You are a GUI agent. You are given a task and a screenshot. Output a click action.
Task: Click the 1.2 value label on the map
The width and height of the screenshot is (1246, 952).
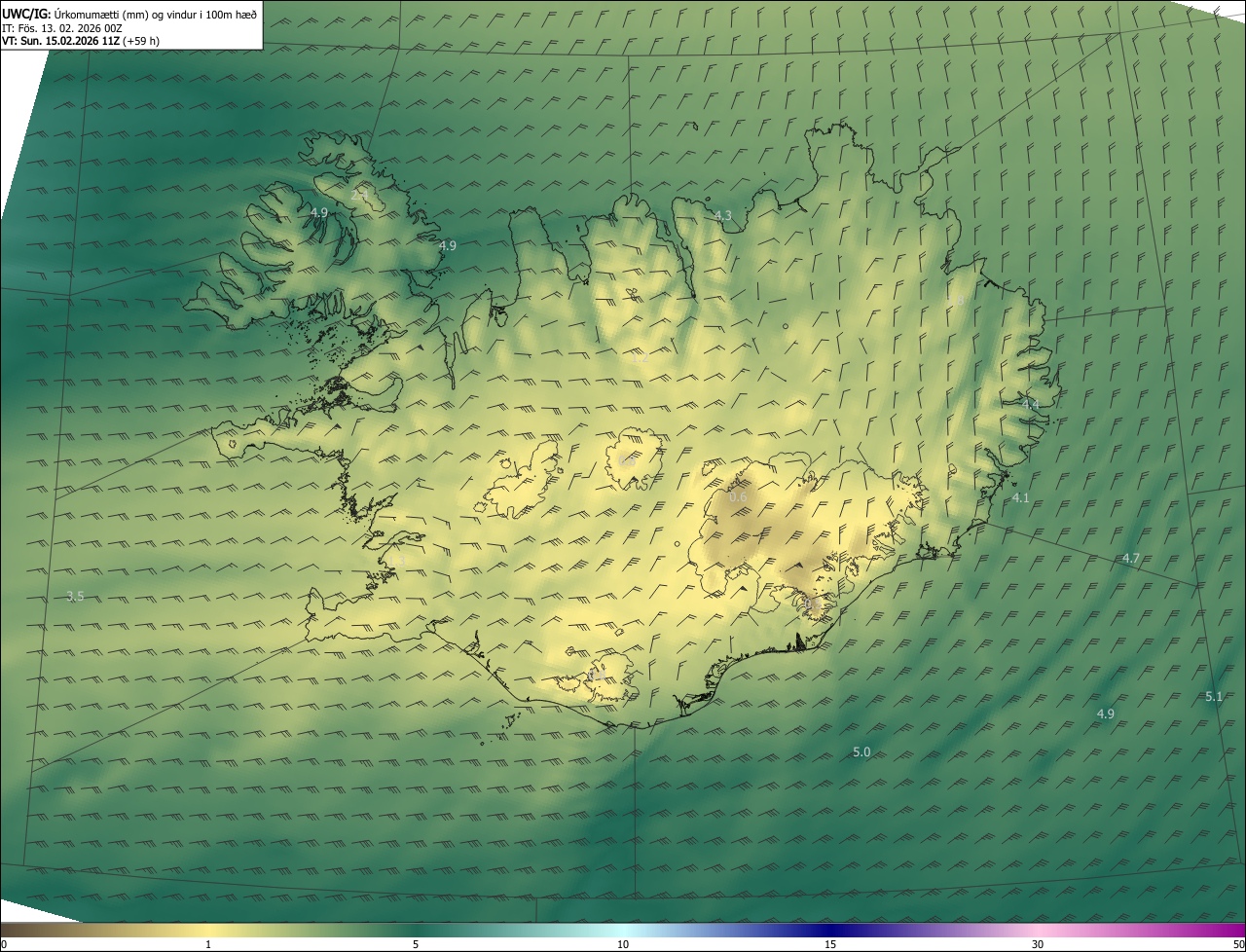(641, 358)
